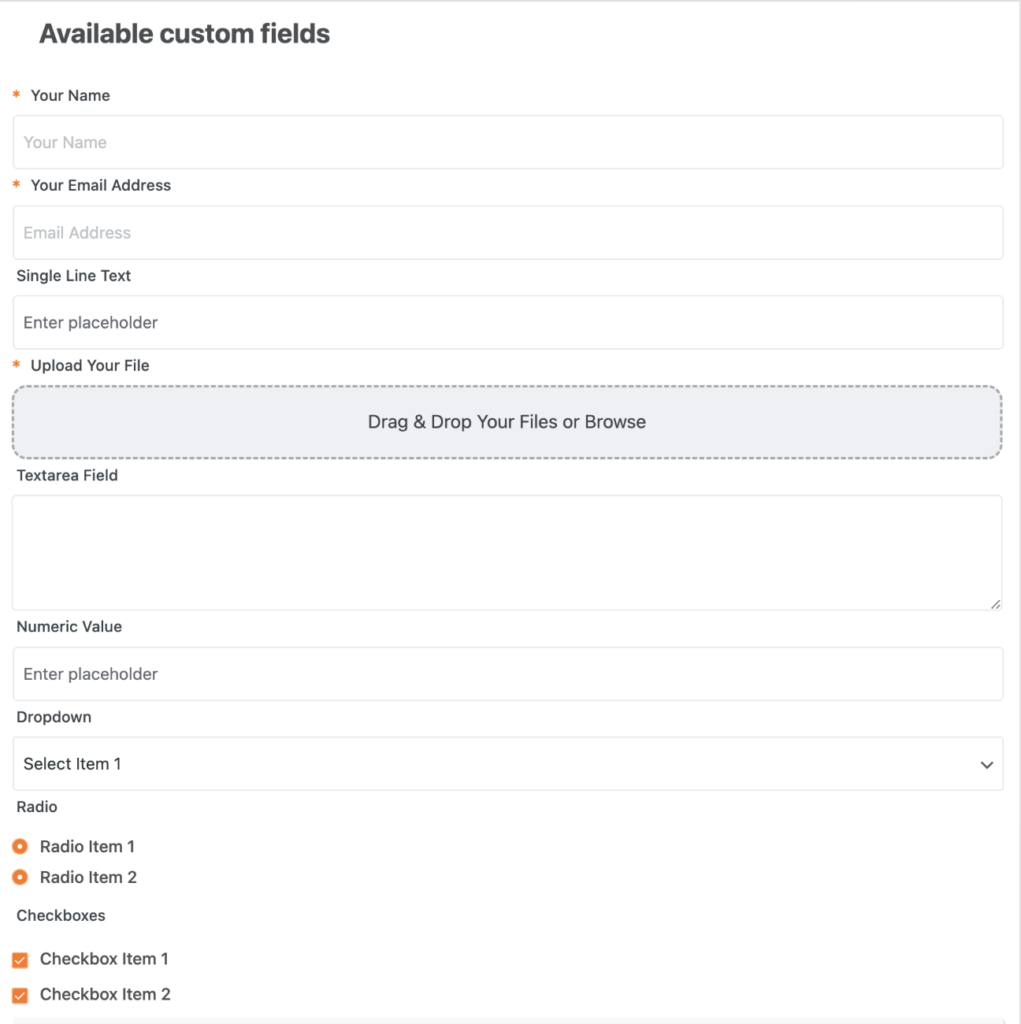Select the Radio Item 2 button
Viewport: 1021px width, 1024px height.
click(x=20, y=878)
